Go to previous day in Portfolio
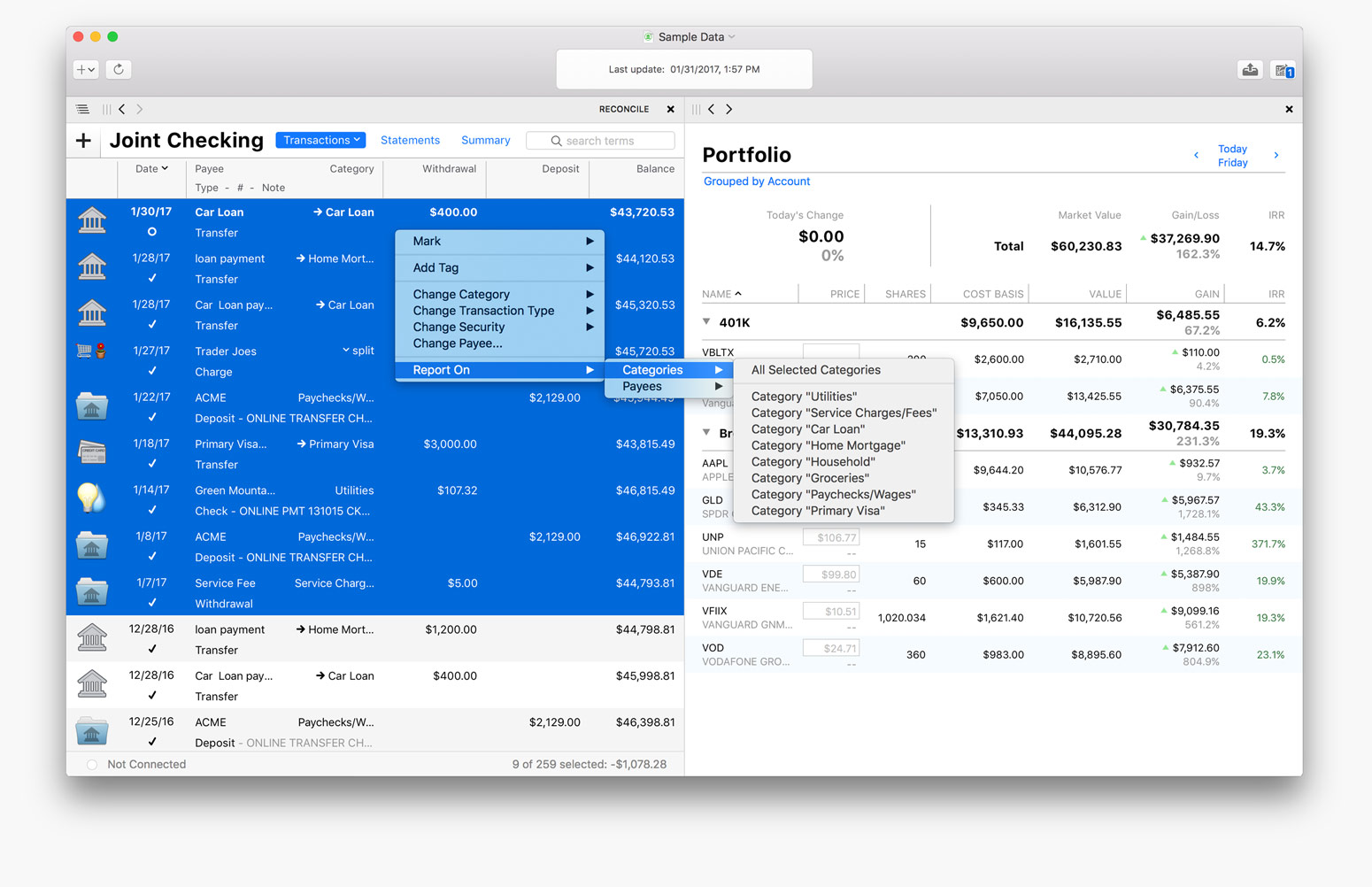 point(1196,155)
